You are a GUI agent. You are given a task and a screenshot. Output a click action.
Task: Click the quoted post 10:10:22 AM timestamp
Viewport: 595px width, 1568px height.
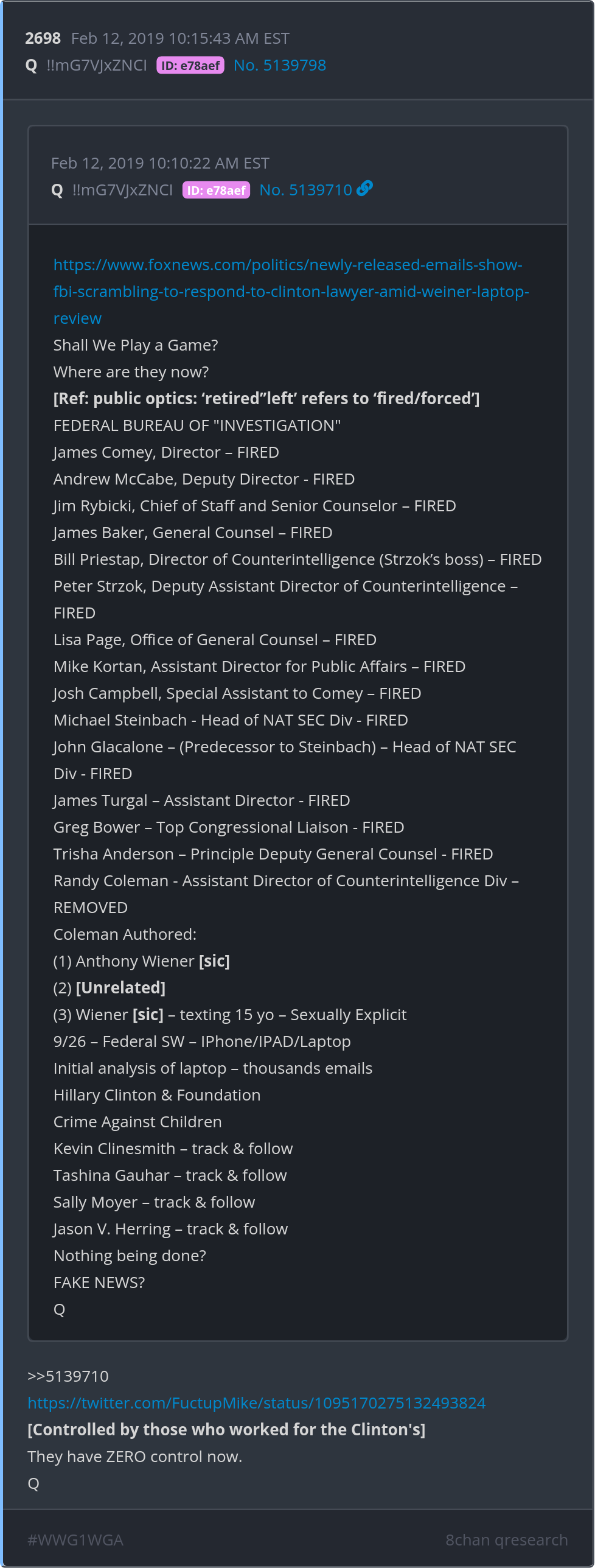tap(160, 163)
